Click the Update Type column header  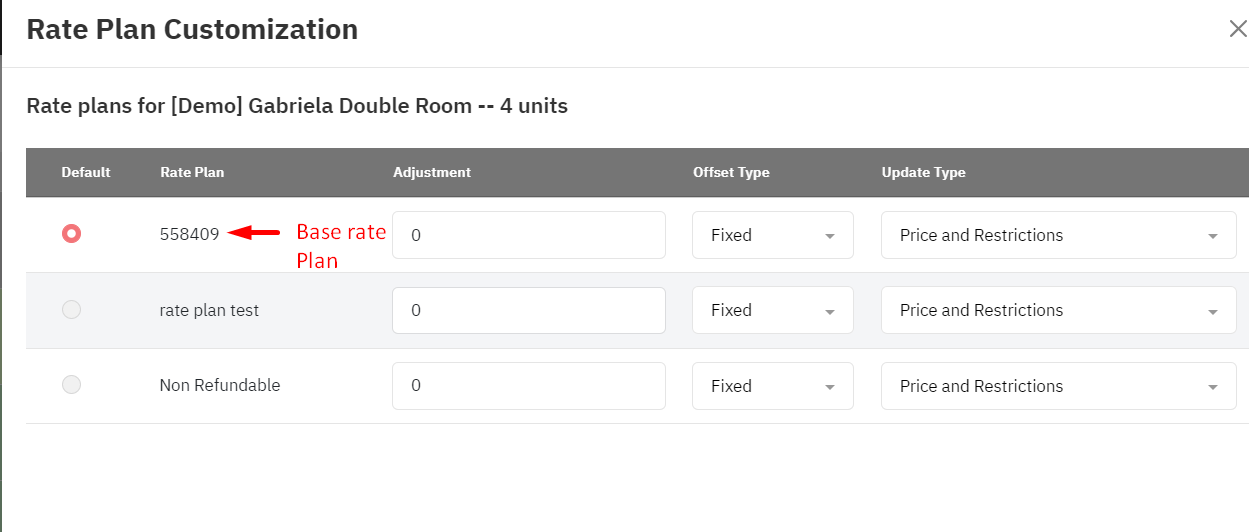[924, 172]
